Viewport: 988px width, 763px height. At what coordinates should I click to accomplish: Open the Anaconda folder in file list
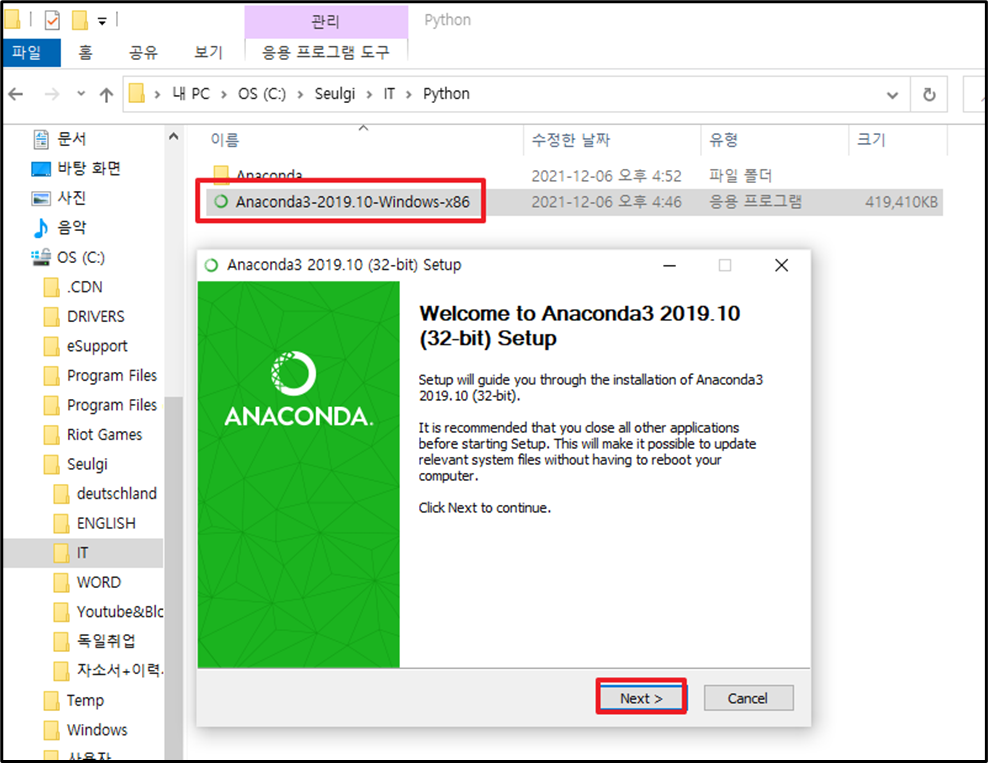click(x=268, y=175)
